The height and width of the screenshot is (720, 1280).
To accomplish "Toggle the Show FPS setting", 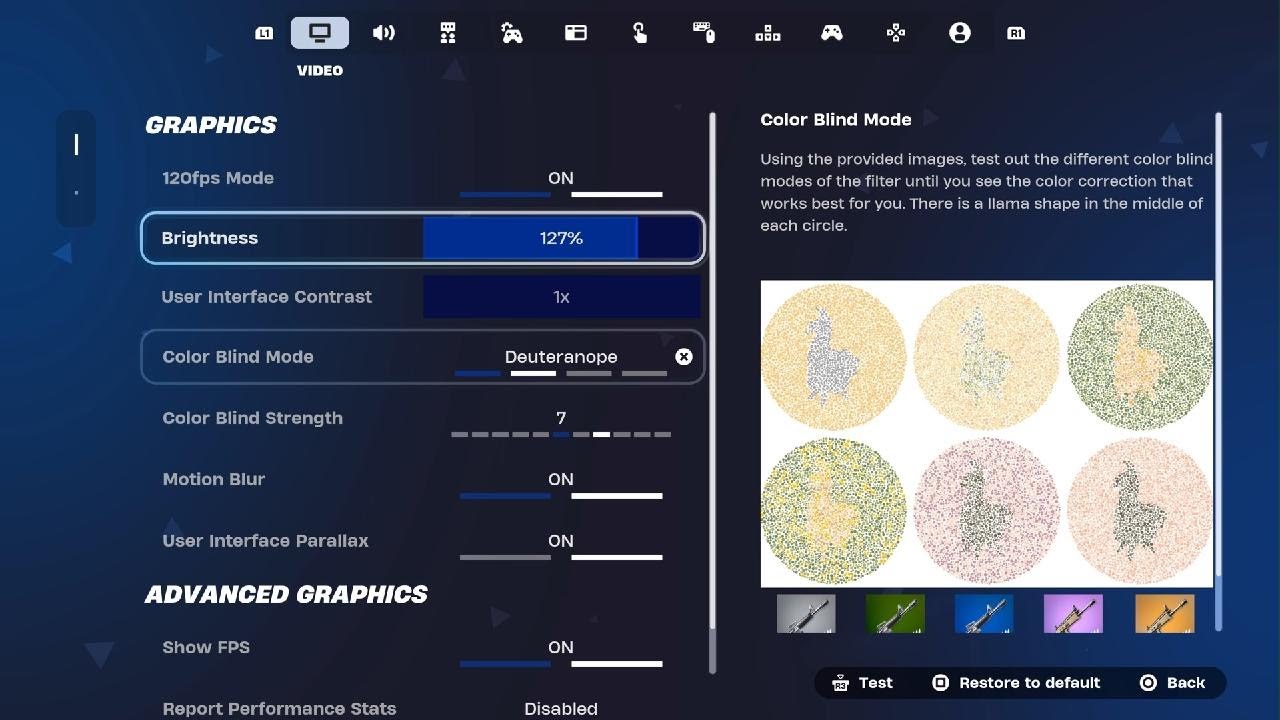I will click(561, 653).
